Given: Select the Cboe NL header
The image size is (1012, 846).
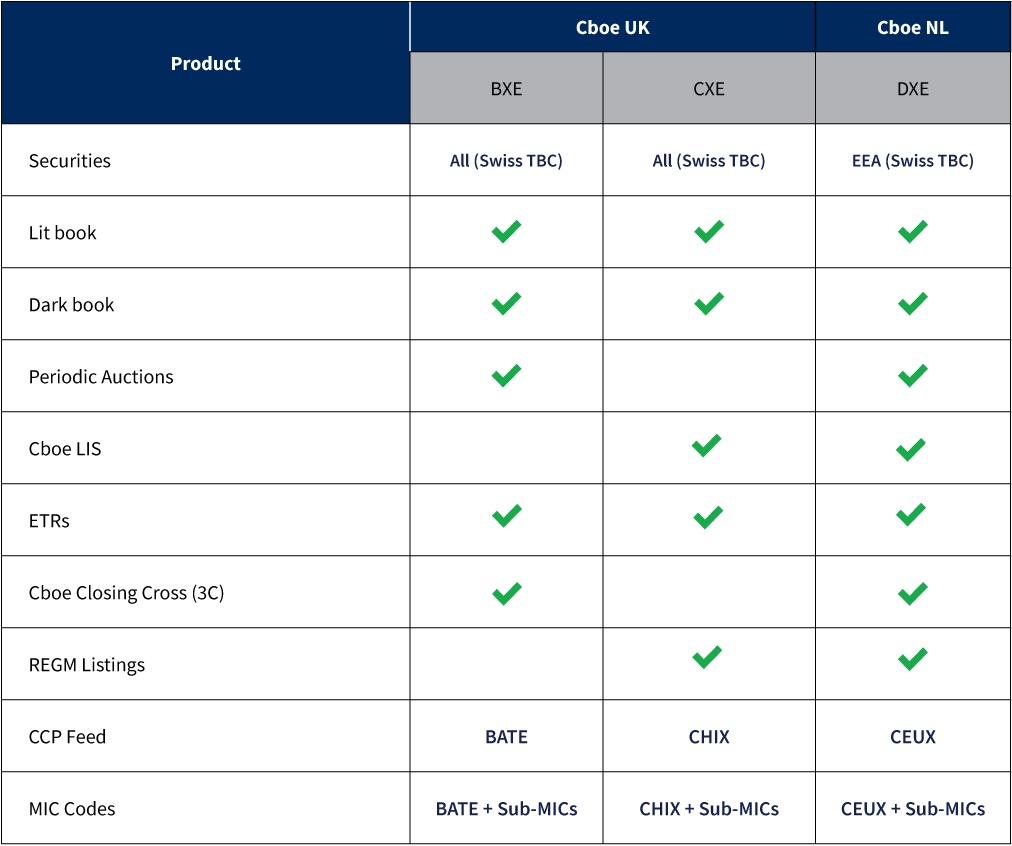Looking at the screenshot, I should pyautogui.click(x=912, y=28).
